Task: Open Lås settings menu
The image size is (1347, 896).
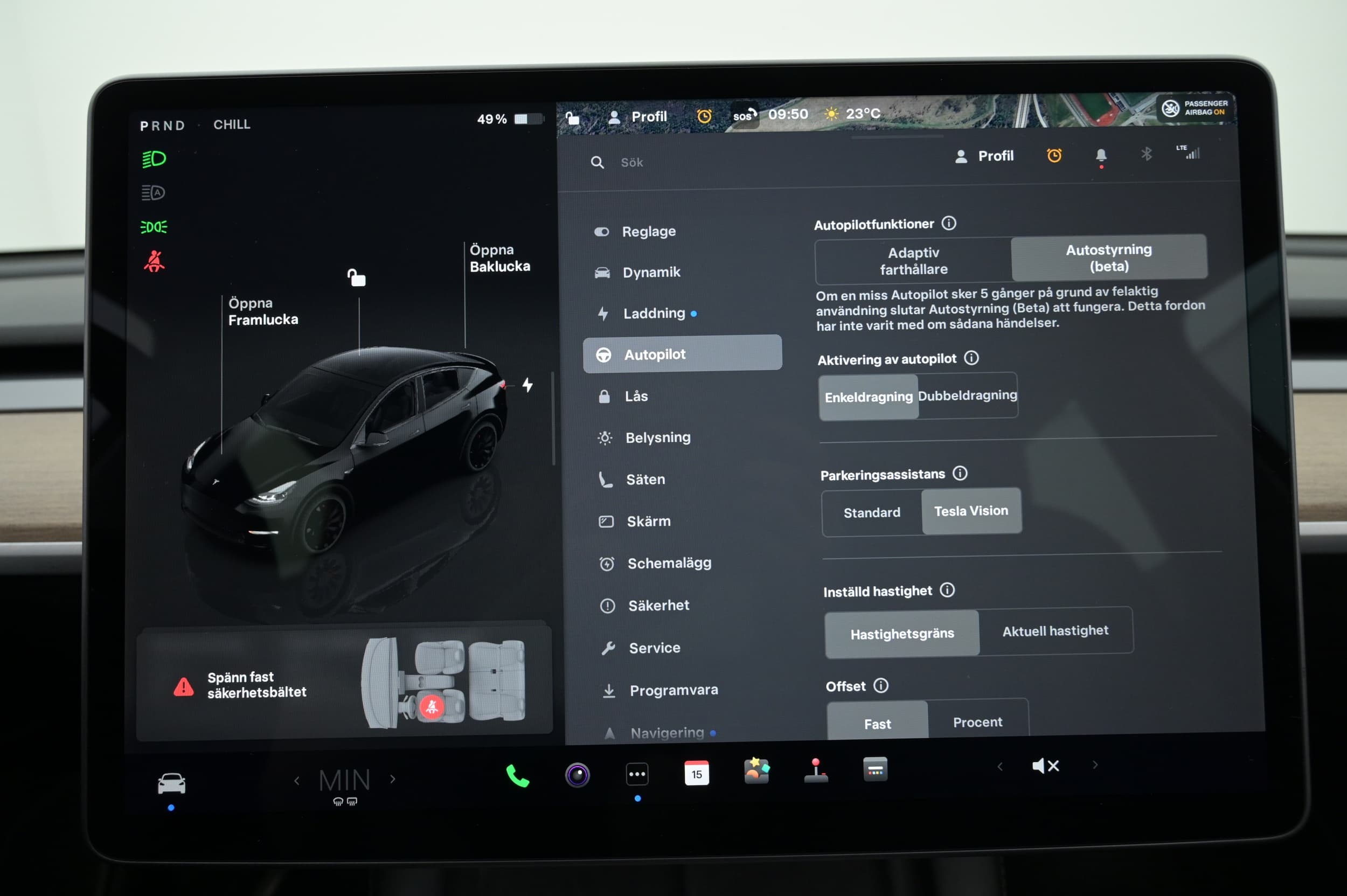Action: (683, 396)
